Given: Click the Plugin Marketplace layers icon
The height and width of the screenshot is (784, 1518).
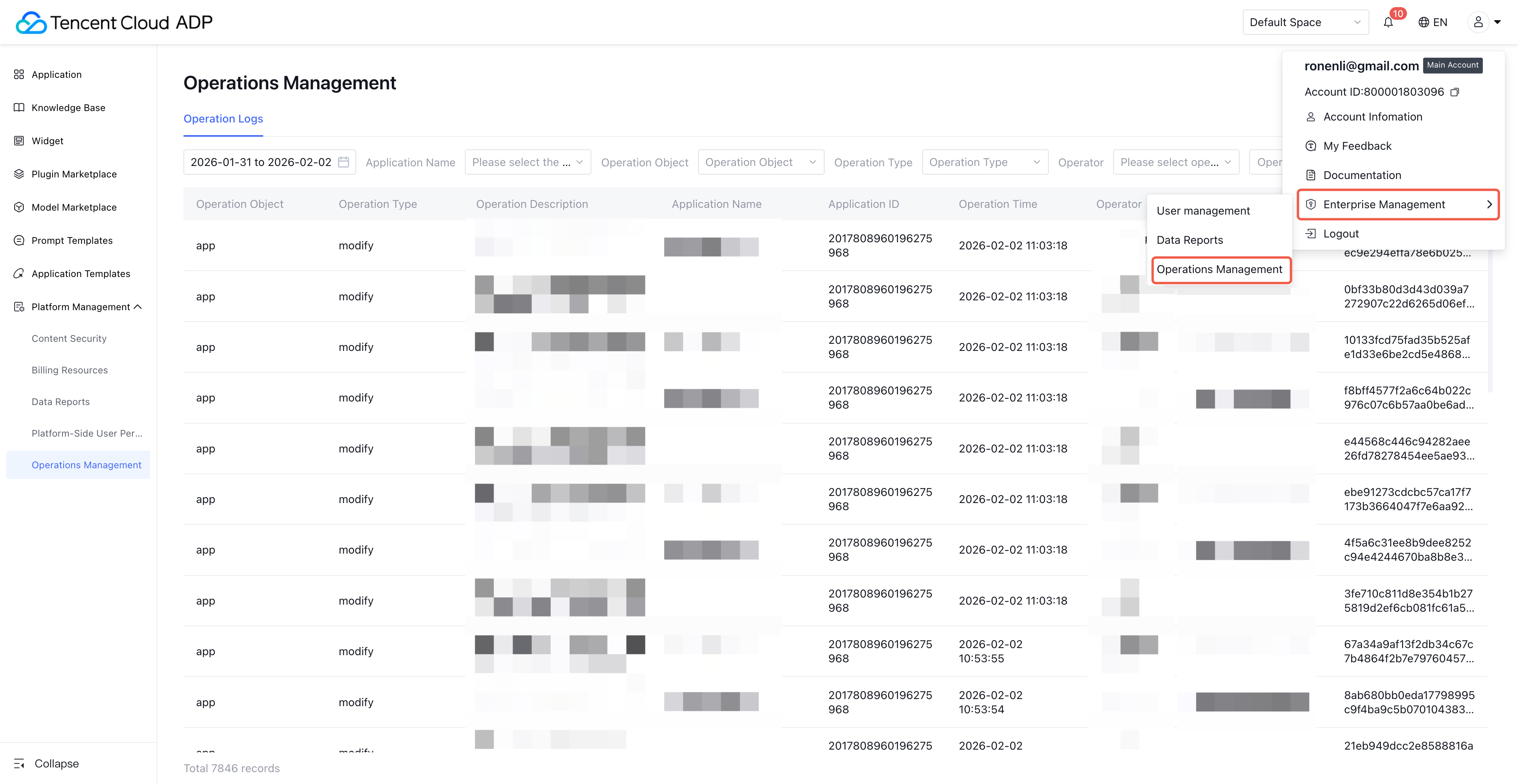Looking at the screenshot, I should click(x=19, y=174).
